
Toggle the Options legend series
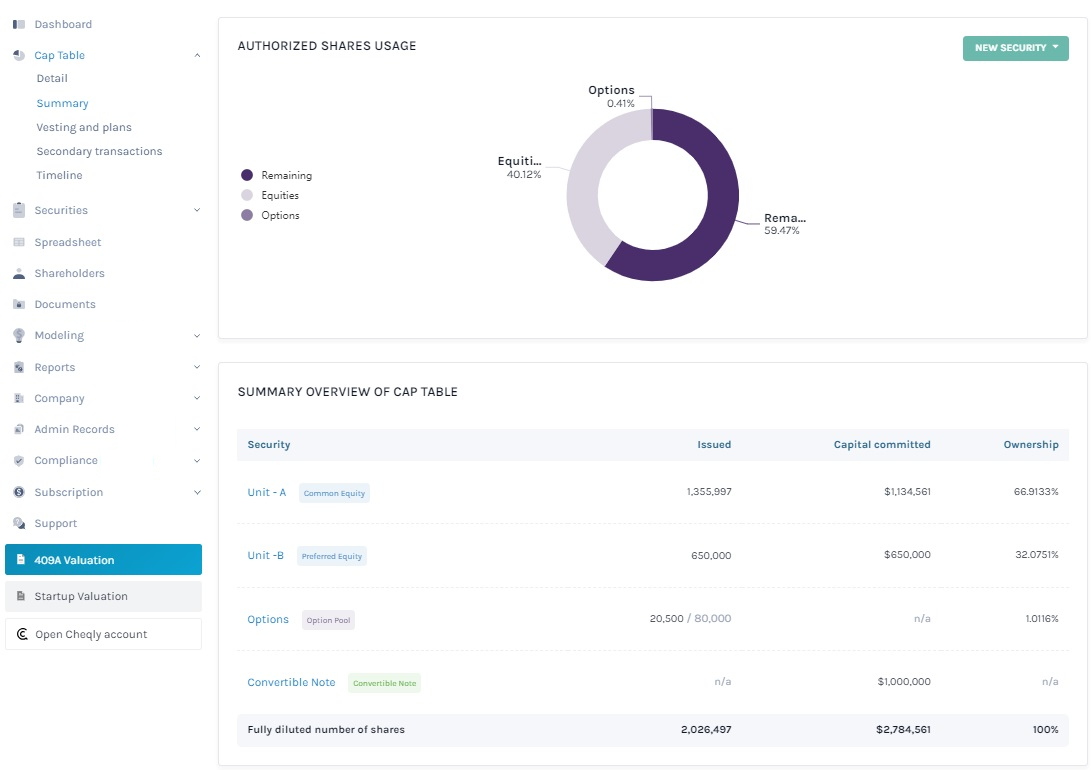(271, 215)
